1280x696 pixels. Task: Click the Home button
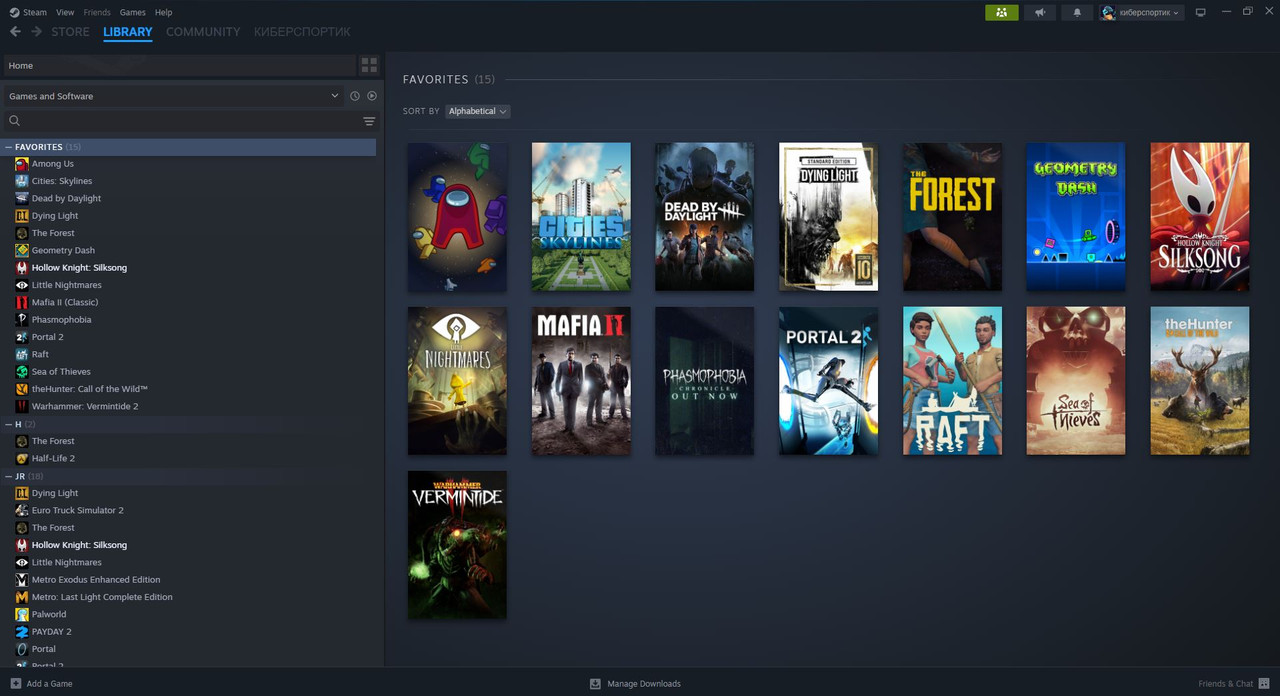pos(179,65)
